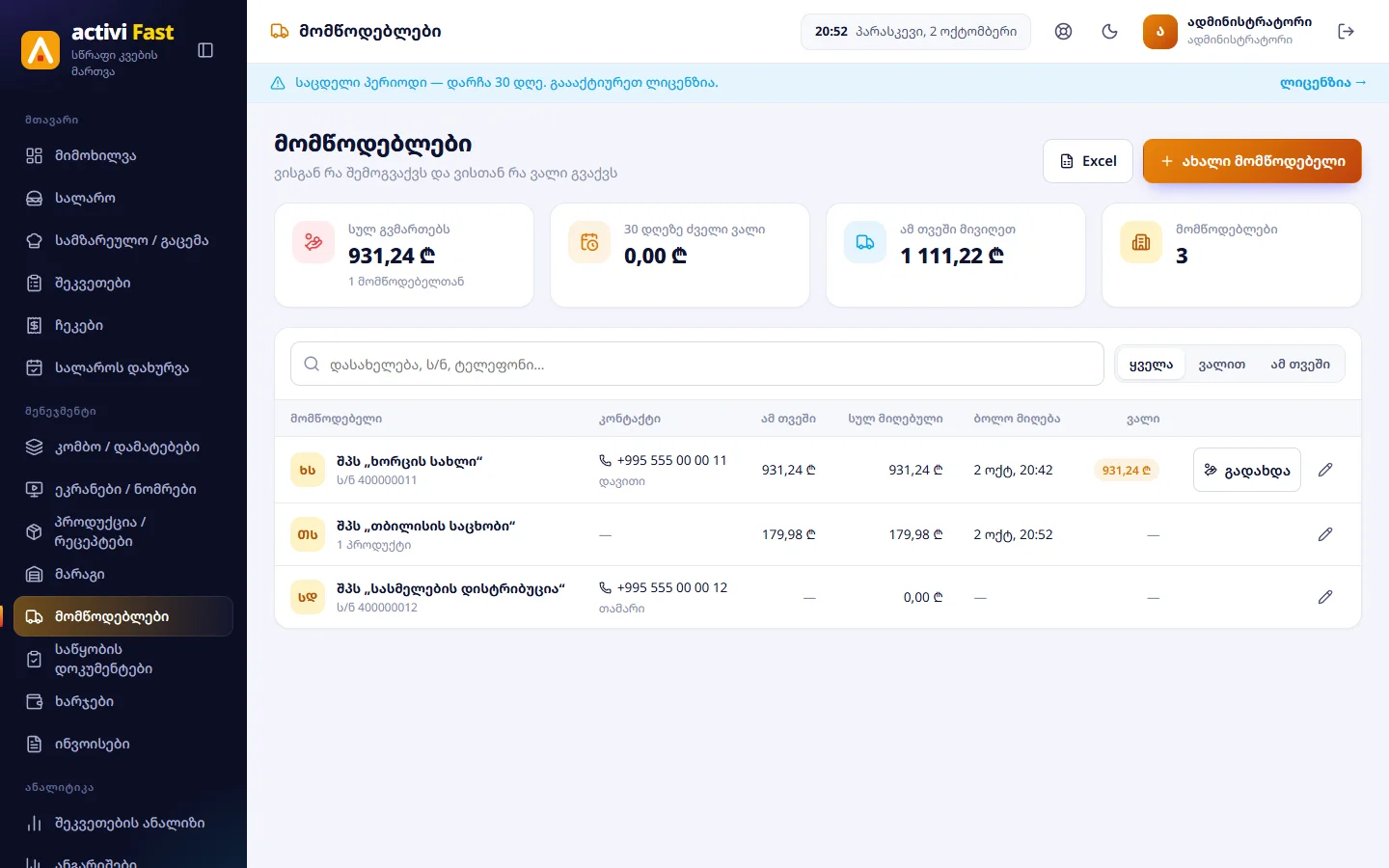Click the suppliers count building icon
This screenshot has width=1389, height=868.
point(1141,242)
